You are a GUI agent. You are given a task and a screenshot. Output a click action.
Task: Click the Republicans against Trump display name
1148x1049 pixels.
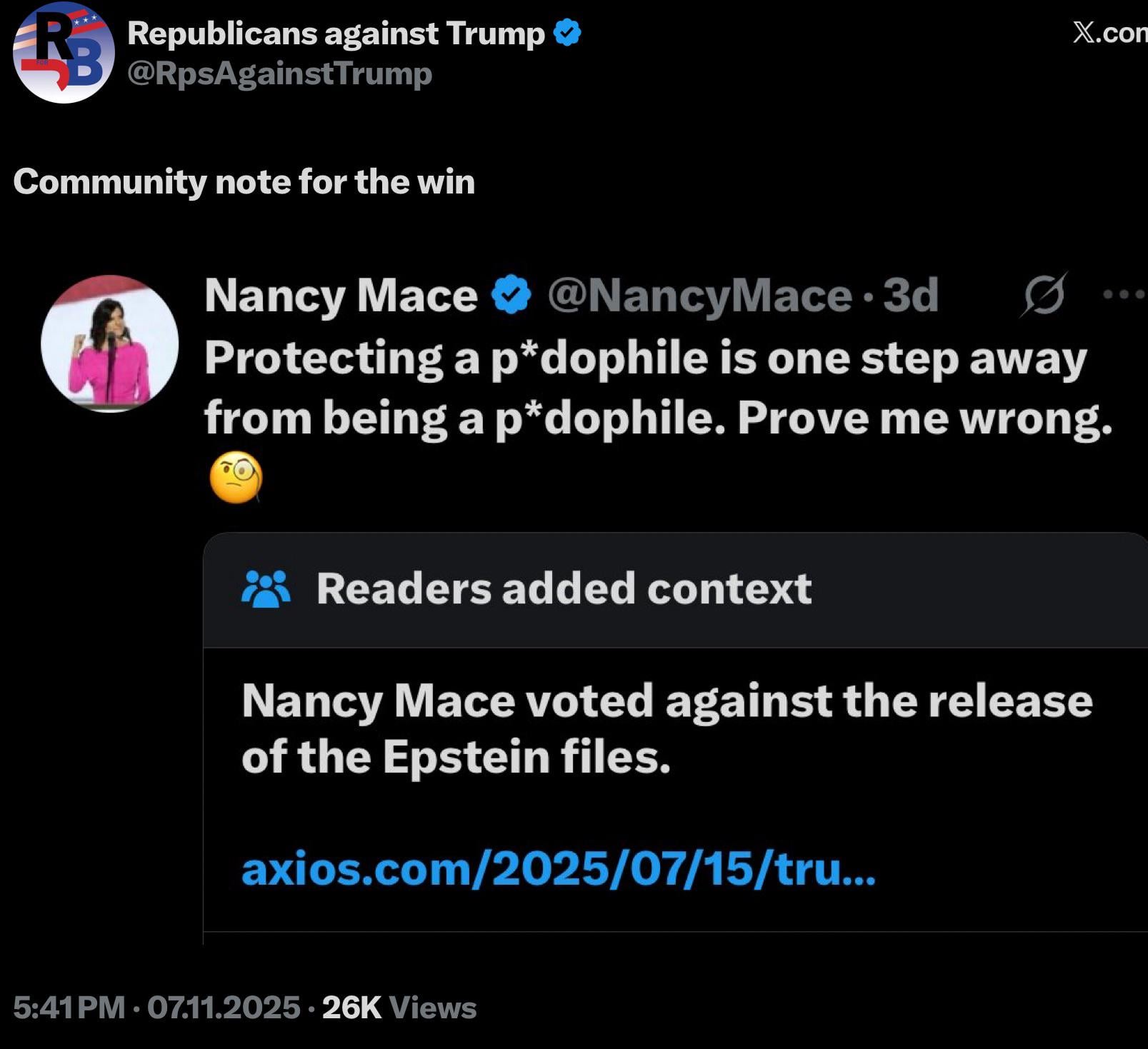coord(336,33)
